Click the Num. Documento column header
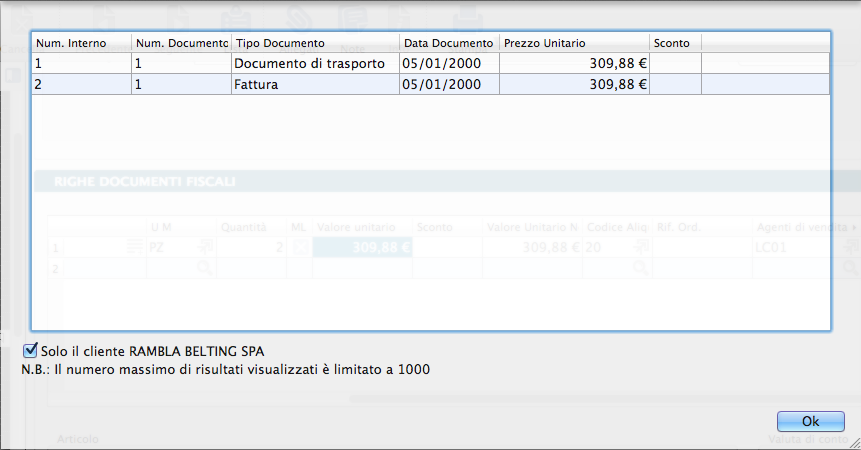Viewport: 861px width, 450px height. (x=181, y=43)
